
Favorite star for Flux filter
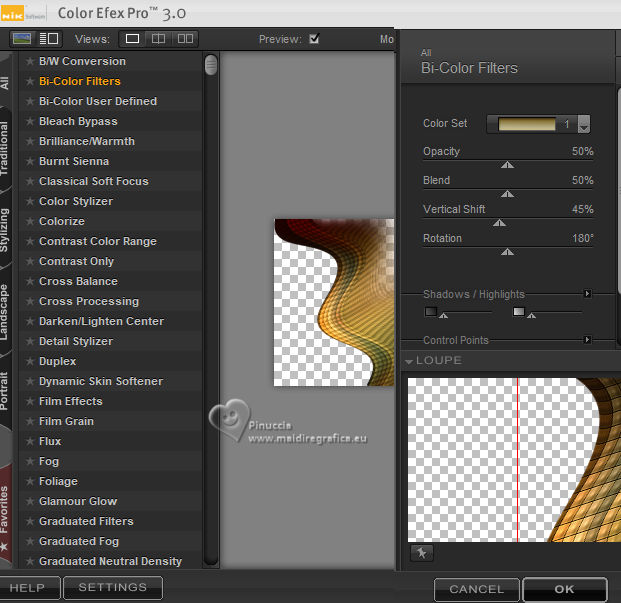[30, 441]
